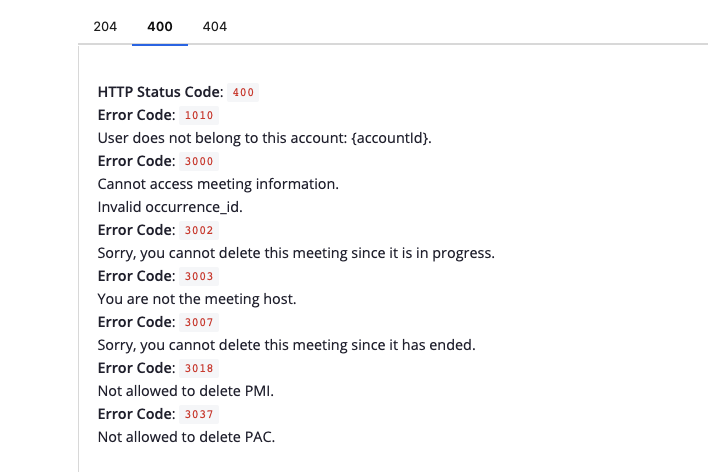The image size is (708, 472).
Task: Click the 3037 error code badge
Action: tap(199, 415)
